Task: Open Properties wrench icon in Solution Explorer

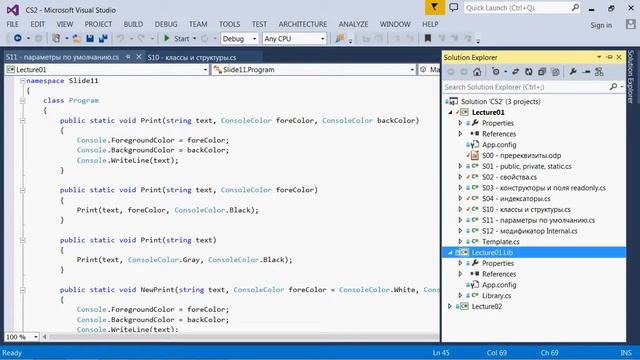Action: click(x=573, y=72)
